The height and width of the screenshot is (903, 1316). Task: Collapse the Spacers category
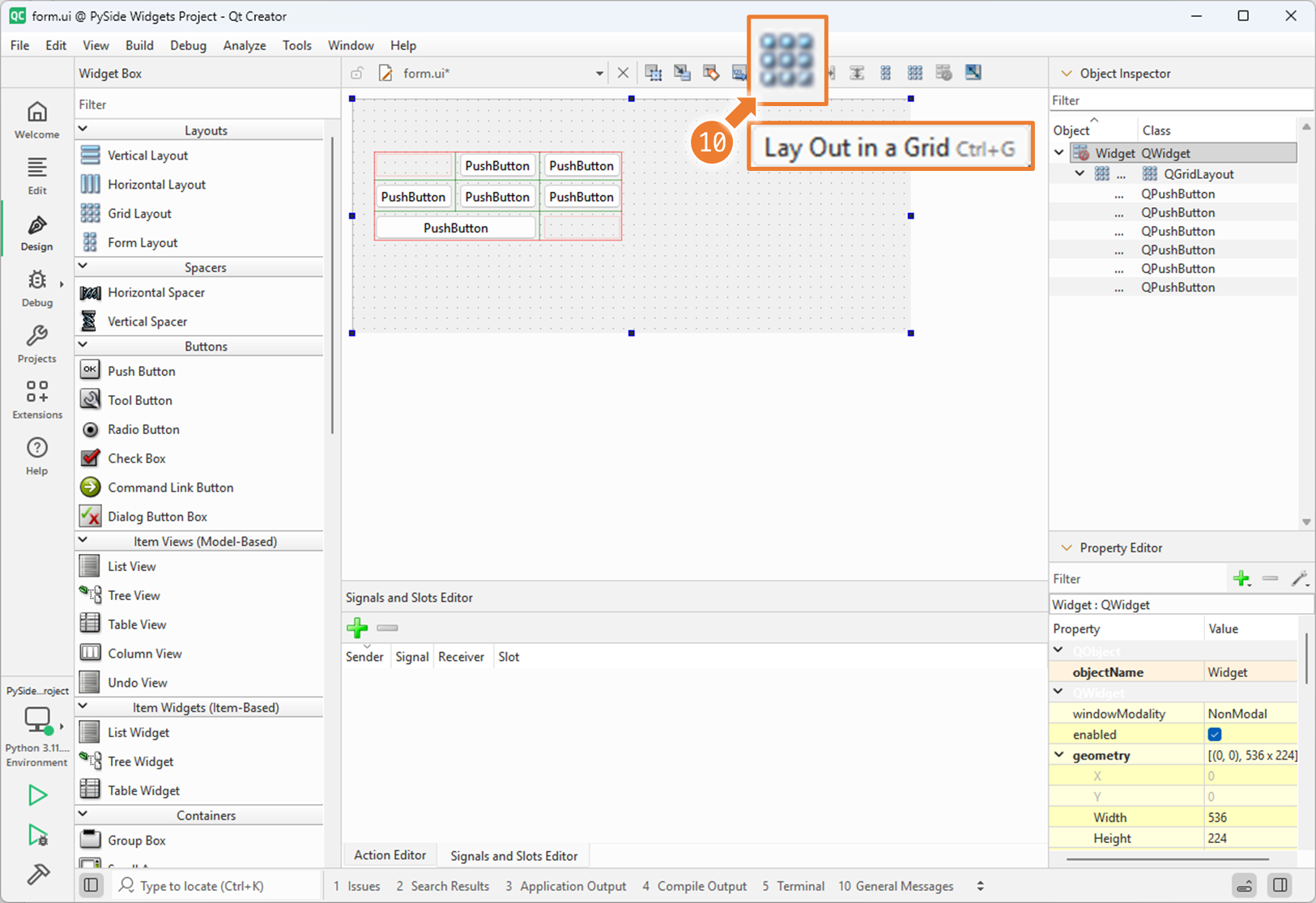coord(83,266)
